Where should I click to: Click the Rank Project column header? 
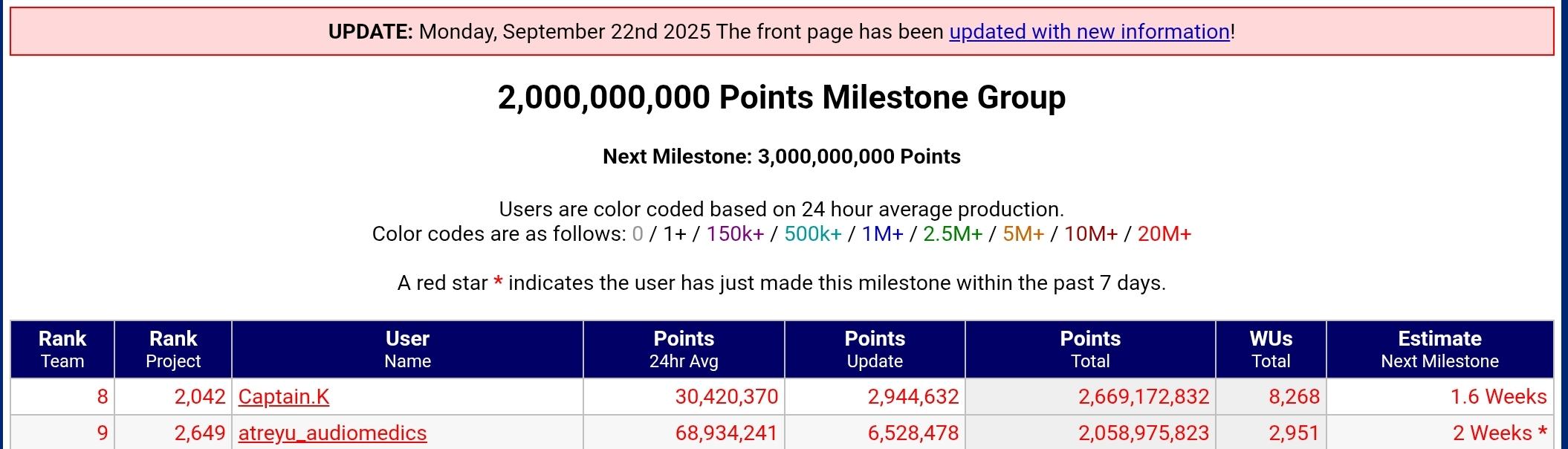pos(173,349)
